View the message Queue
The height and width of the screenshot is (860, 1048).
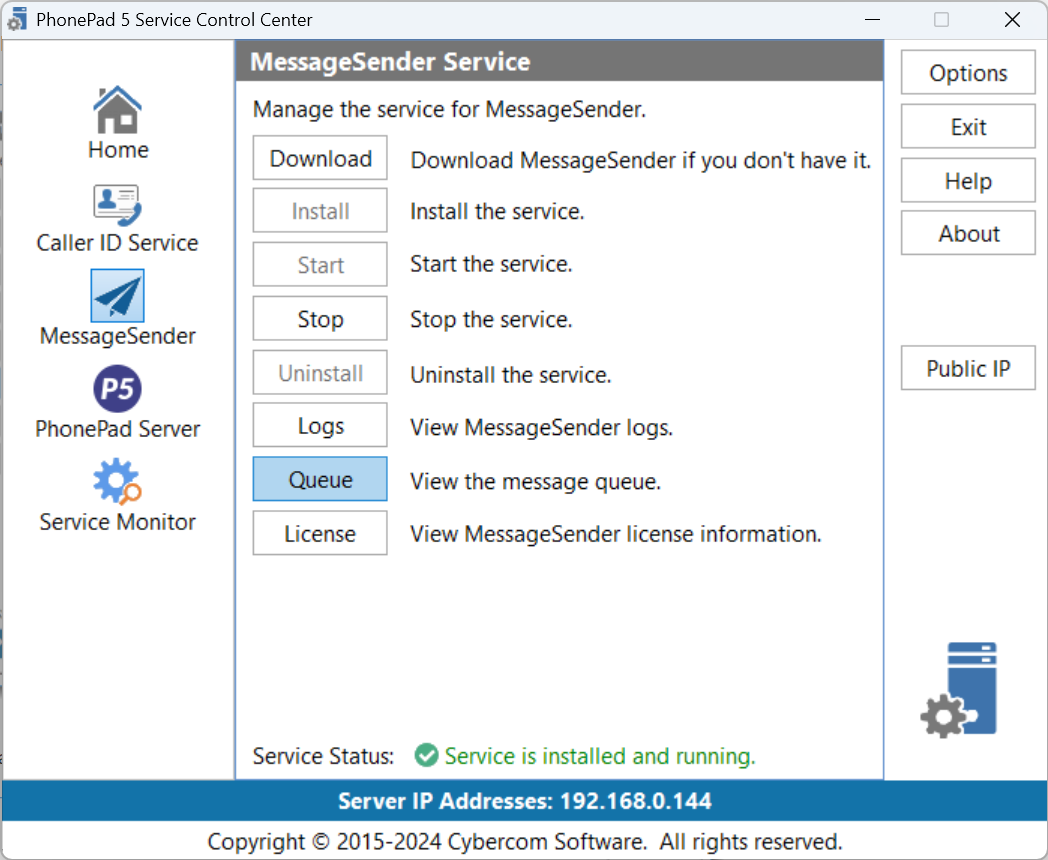(320, 479)
